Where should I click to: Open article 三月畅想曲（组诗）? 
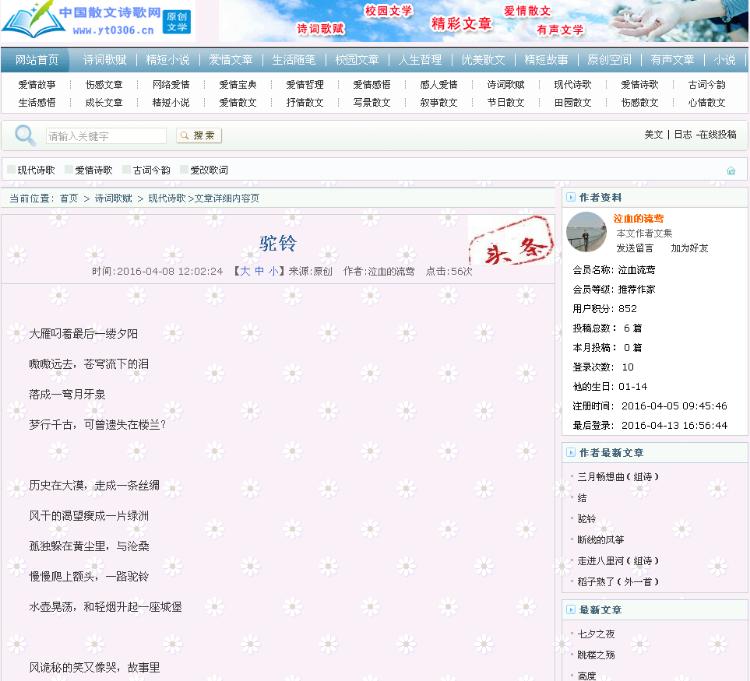(x=618, y=477)
